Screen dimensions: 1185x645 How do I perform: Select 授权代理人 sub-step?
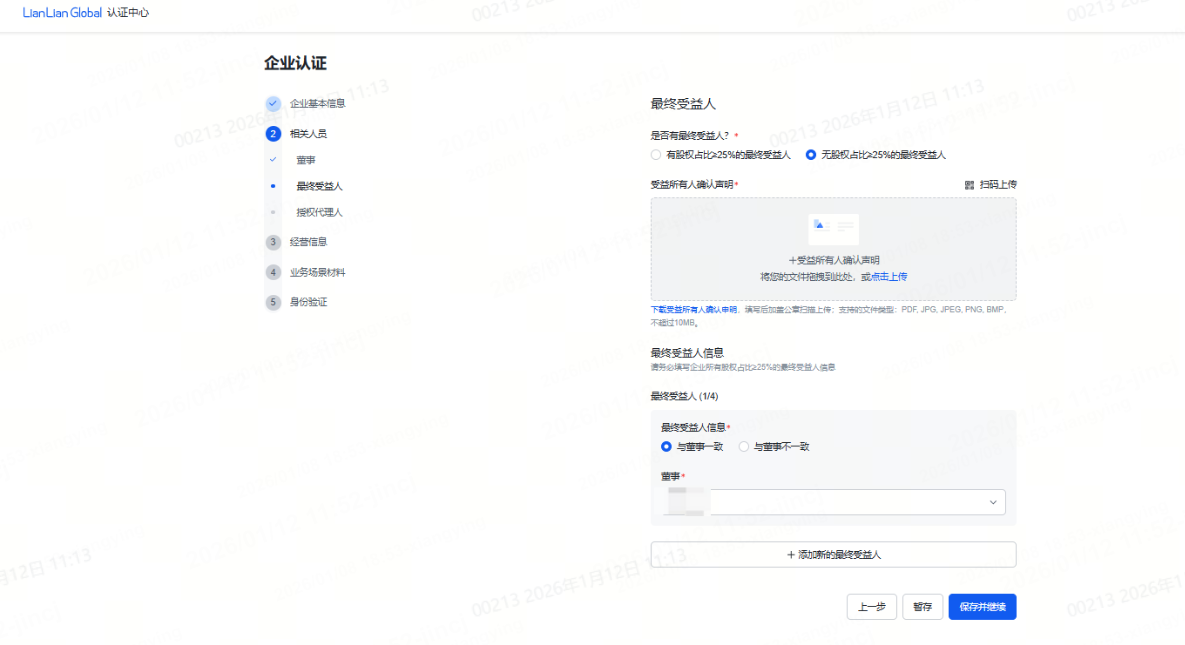(319, 212)
